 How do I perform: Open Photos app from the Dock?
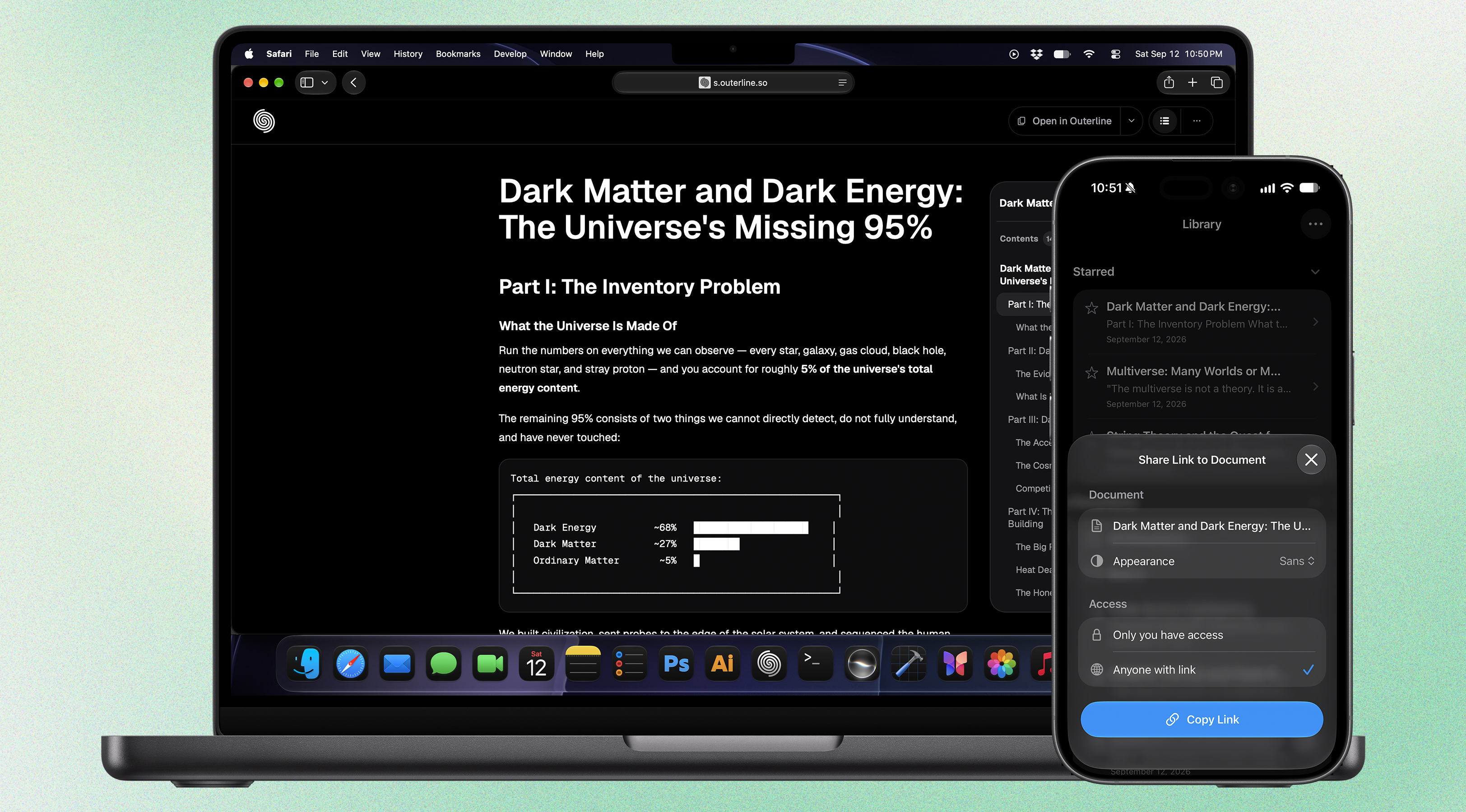[x=1002, y=664]
